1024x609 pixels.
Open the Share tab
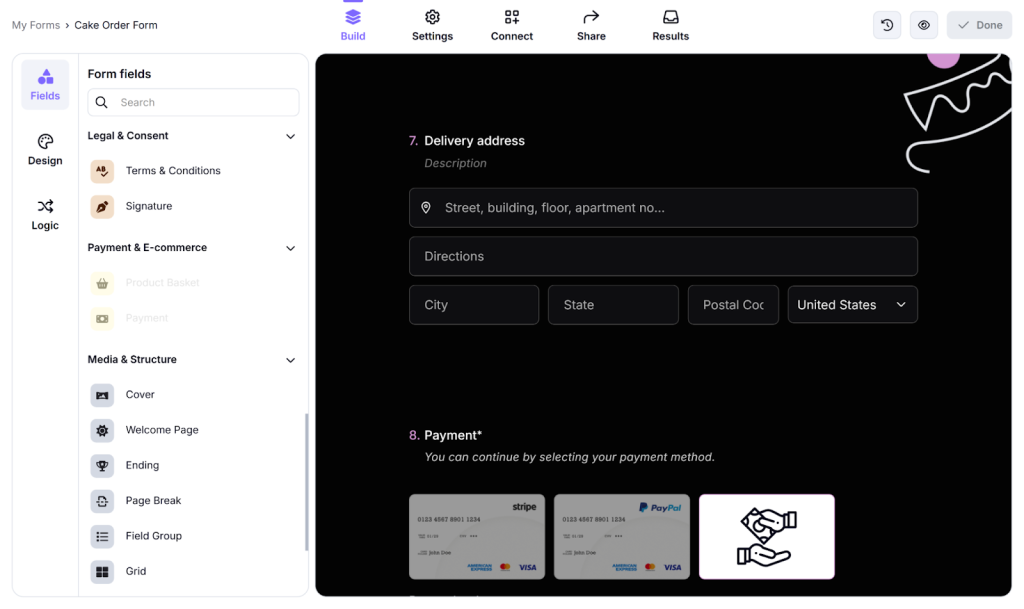pyautogui.click(x=590, y=24)
